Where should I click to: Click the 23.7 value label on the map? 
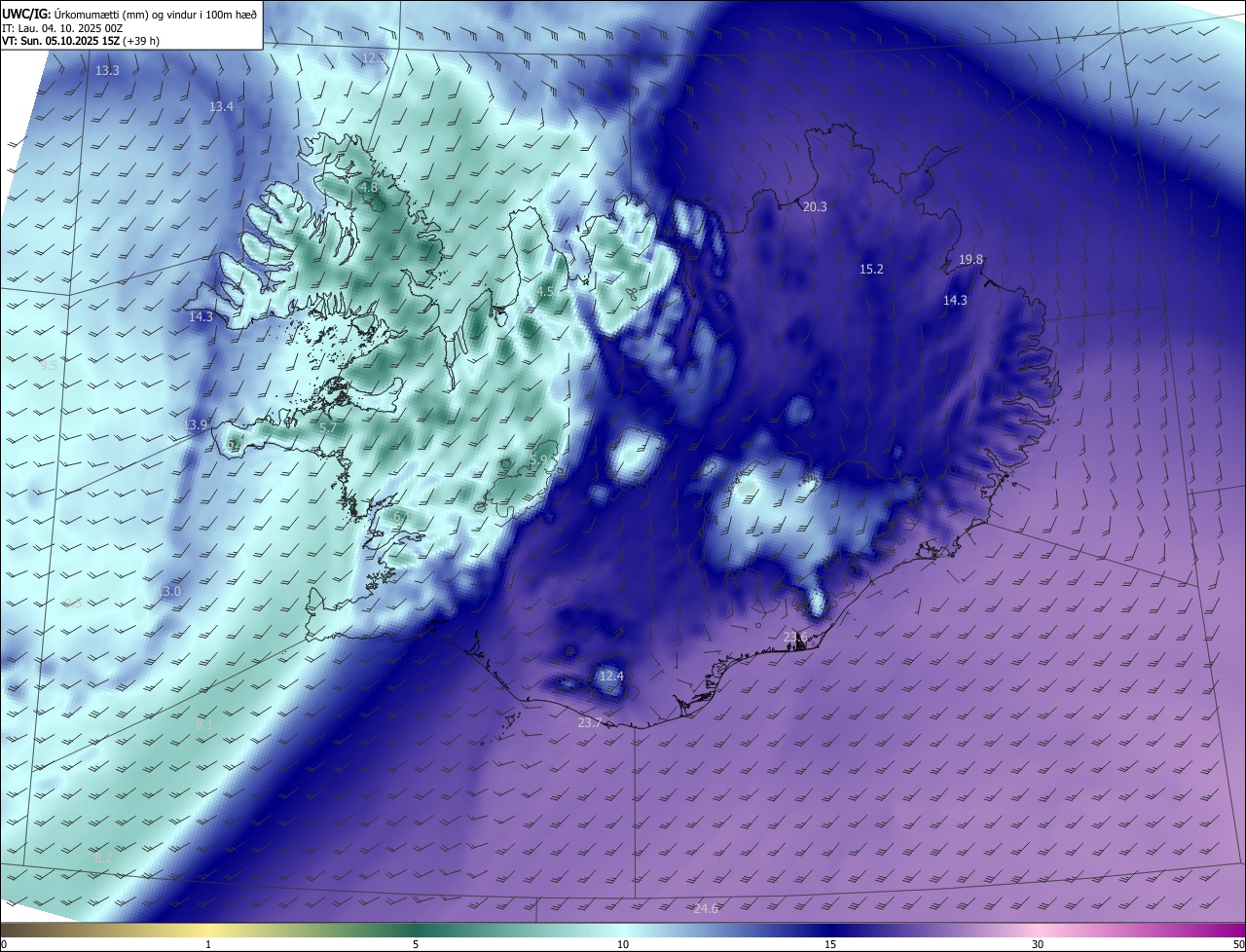590,722
